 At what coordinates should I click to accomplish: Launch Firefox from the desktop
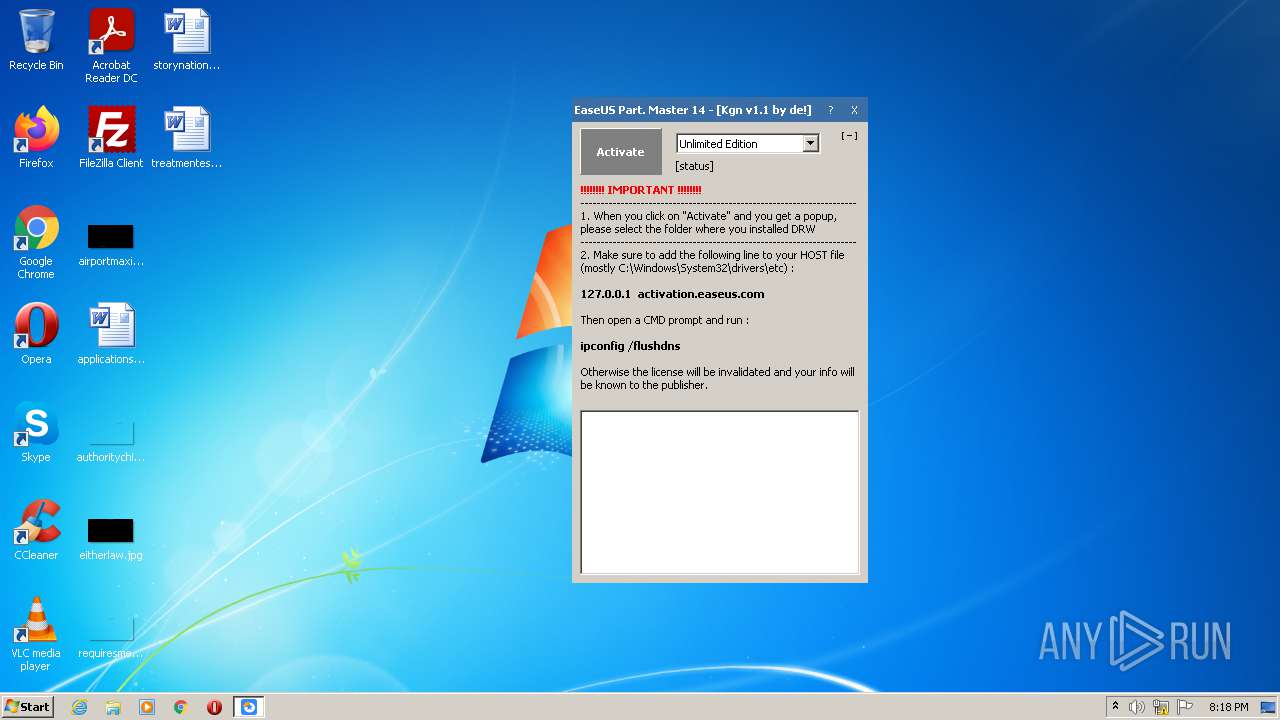coord(36,138)
